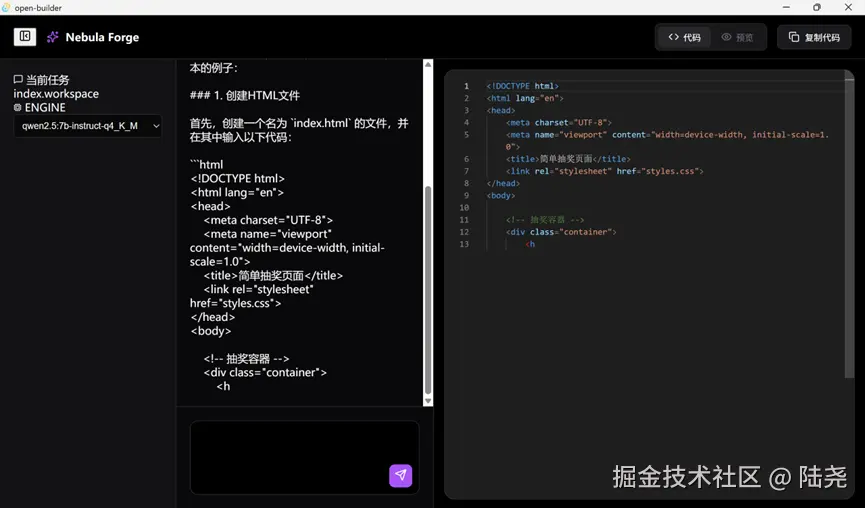Restore the open-builder window size
This screenshot has height=508, width=865.
[817, 7]
